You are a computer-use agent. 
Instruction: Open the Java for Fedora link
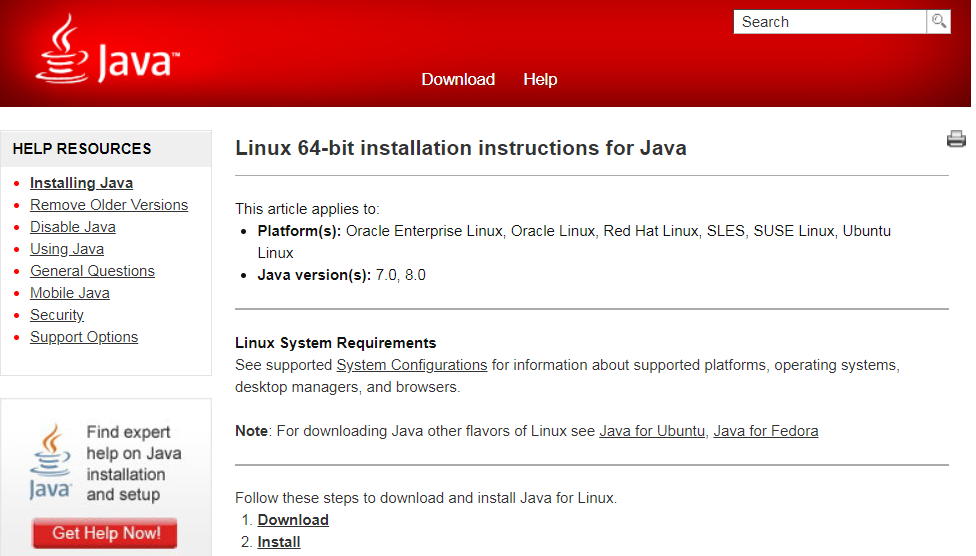pos(766,431)
